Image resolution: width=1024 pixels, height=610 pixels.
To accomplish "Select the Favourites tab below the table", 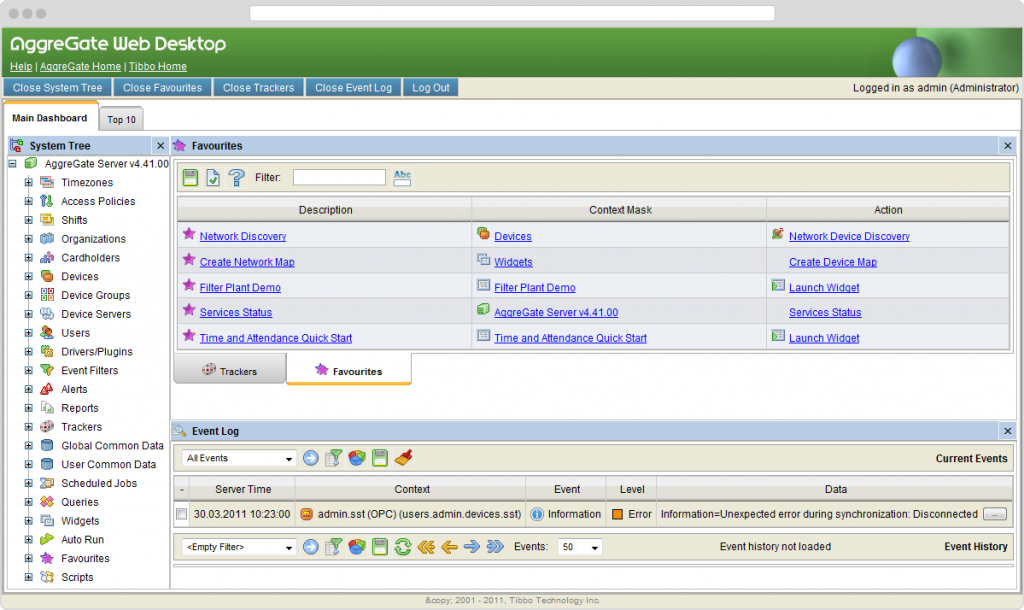I will [x=349, y=370].
